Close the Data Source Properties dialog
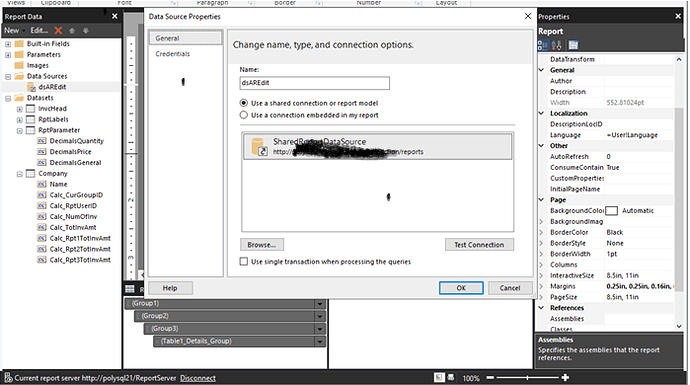 pyautogui.click(x=528, y=16)
